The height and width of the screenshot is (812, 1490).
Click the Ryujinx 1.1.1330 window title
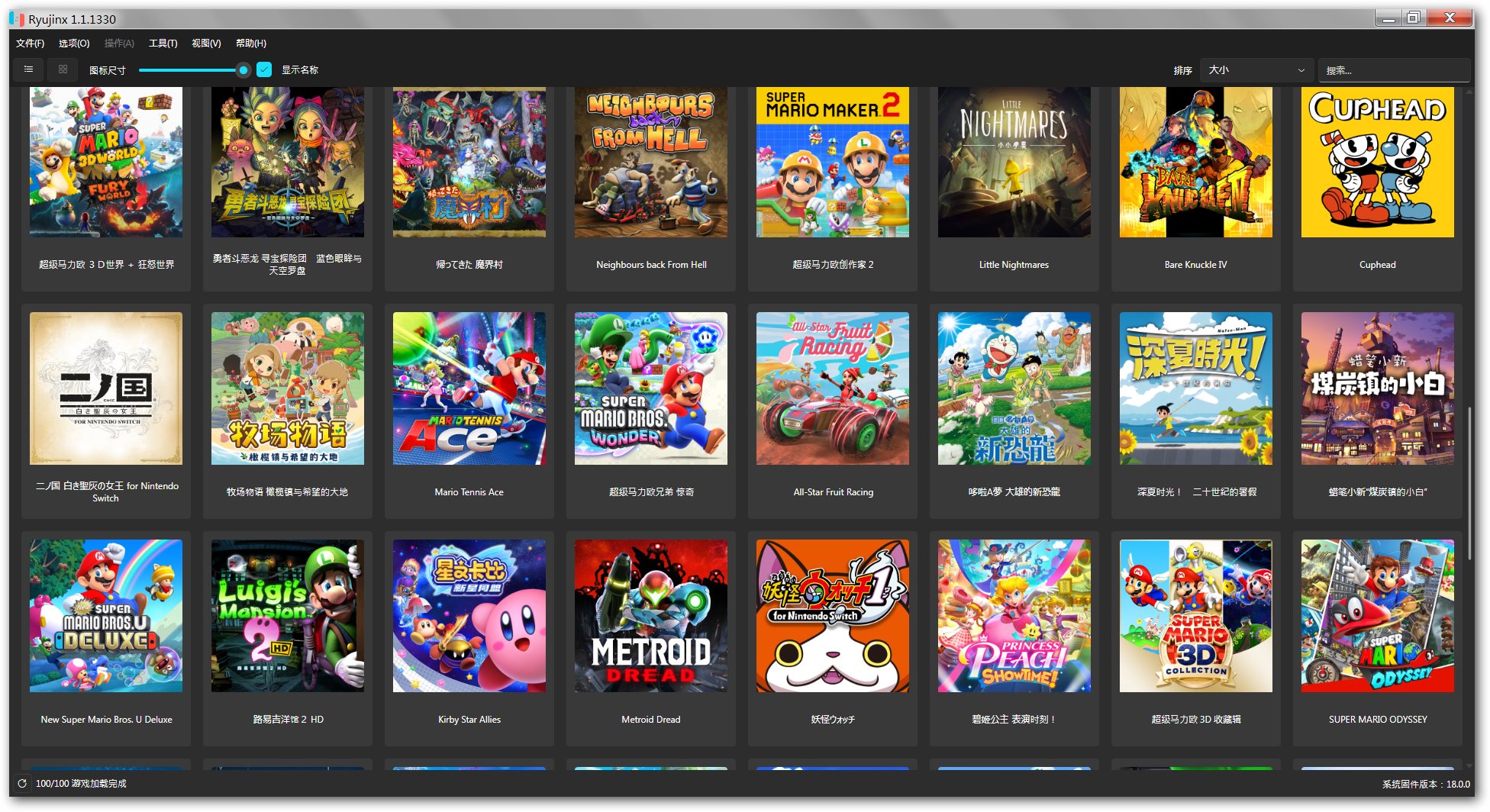[73, 19]
